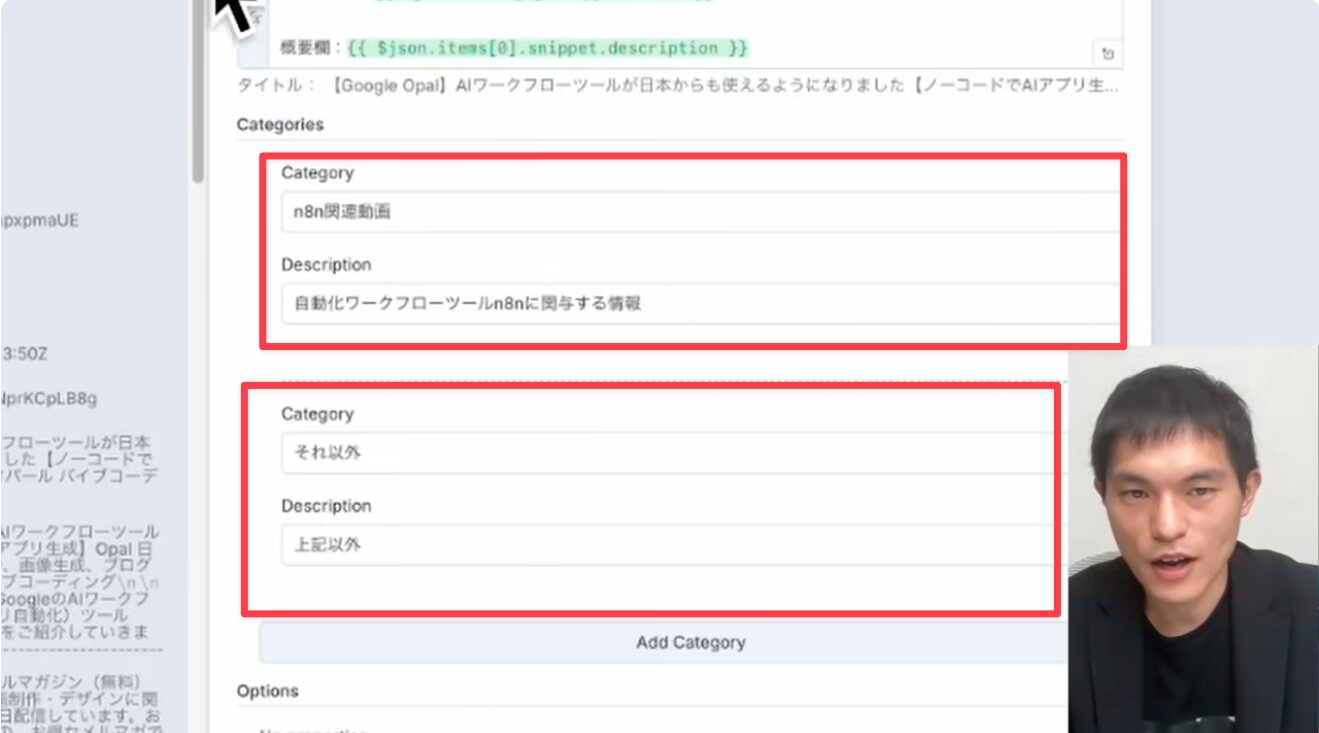
Task: Click the presenter webcam video thumbnail
Action: (1193, 540)
